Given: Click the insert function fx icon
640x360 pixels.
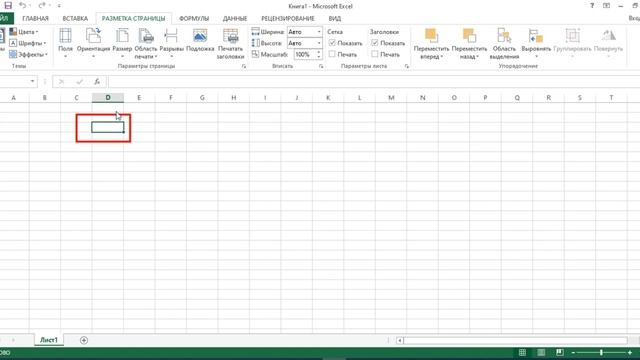Looking at the screenshot, I should pyautogui.click(x=97, y=82).
